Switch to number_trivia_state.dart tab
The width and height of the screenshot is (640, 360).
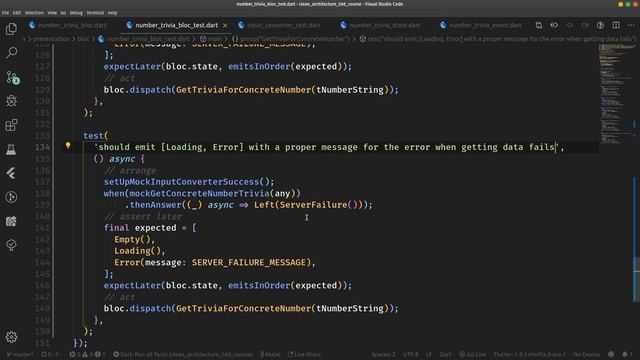coord(380,25)
